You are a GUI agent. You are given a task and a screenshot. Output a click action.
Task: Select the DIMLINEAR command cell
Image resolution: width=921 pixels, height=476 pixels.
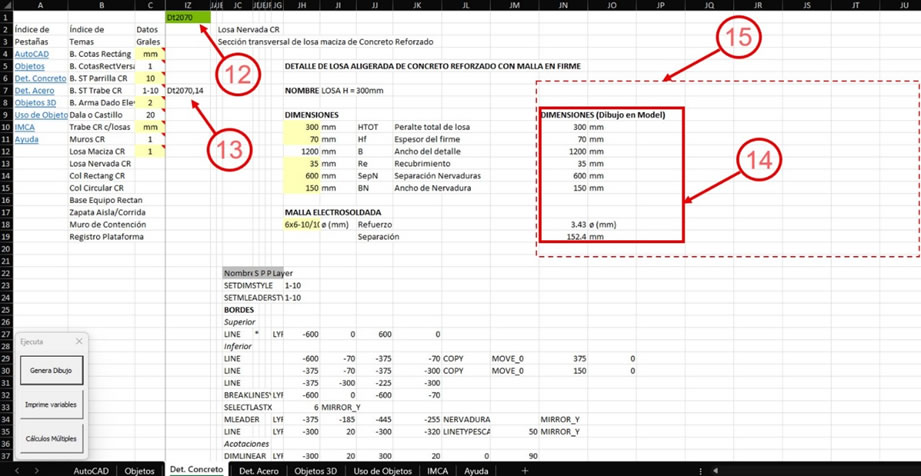click(x=244, y=456)
